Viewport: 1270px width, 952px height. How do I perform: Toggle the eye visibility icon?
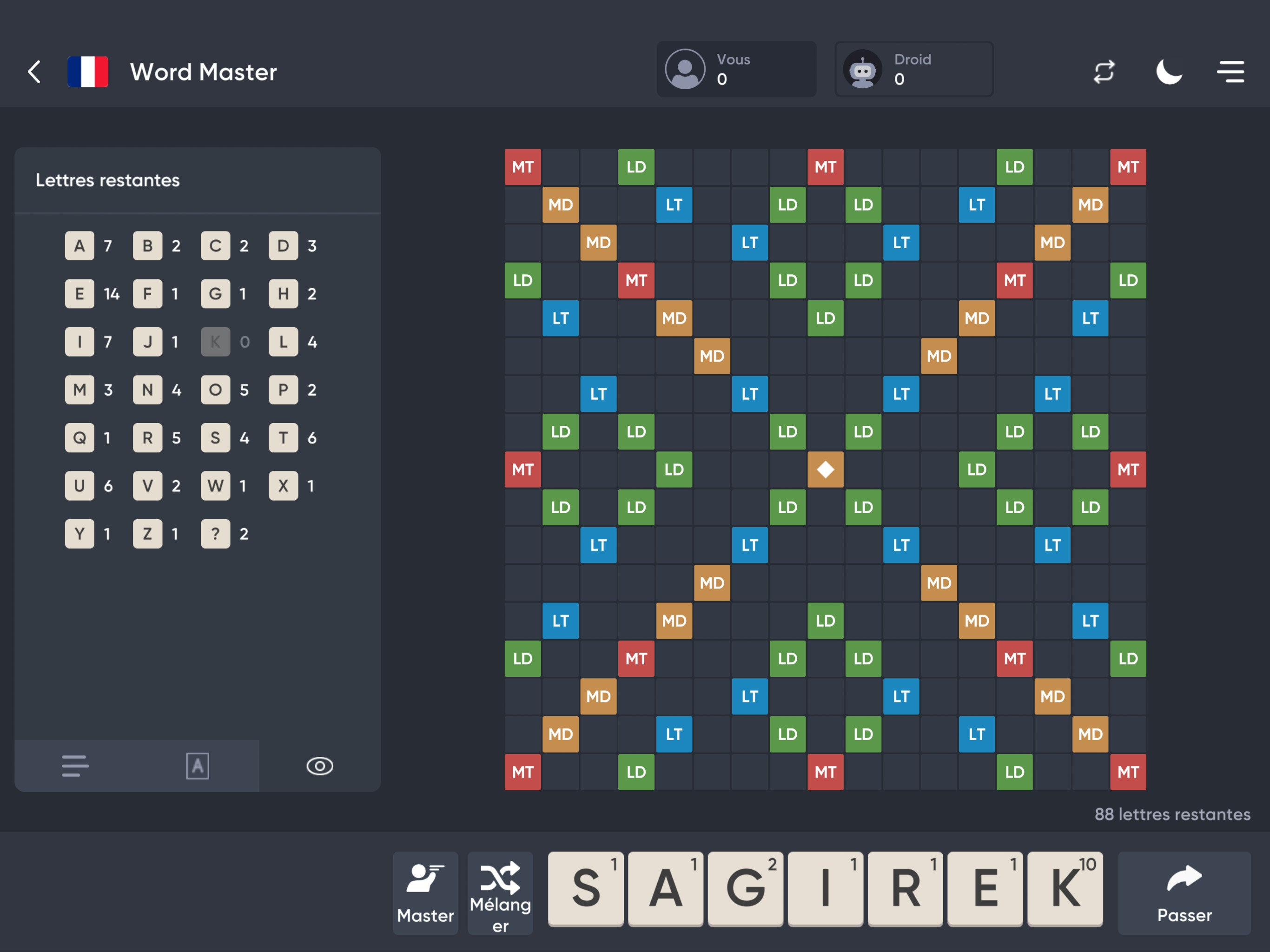tap(319, 766)
